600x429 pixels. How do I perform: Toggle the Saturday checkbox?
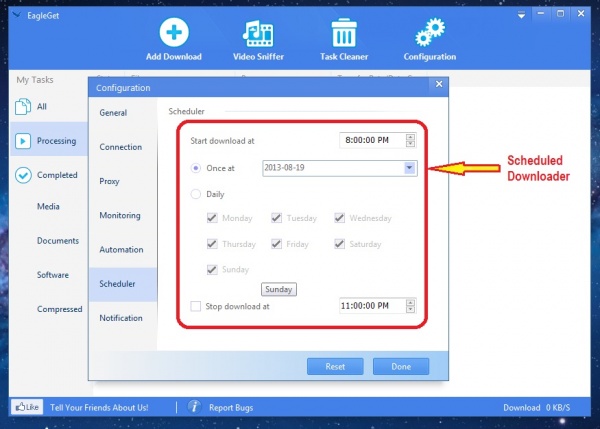339,244
